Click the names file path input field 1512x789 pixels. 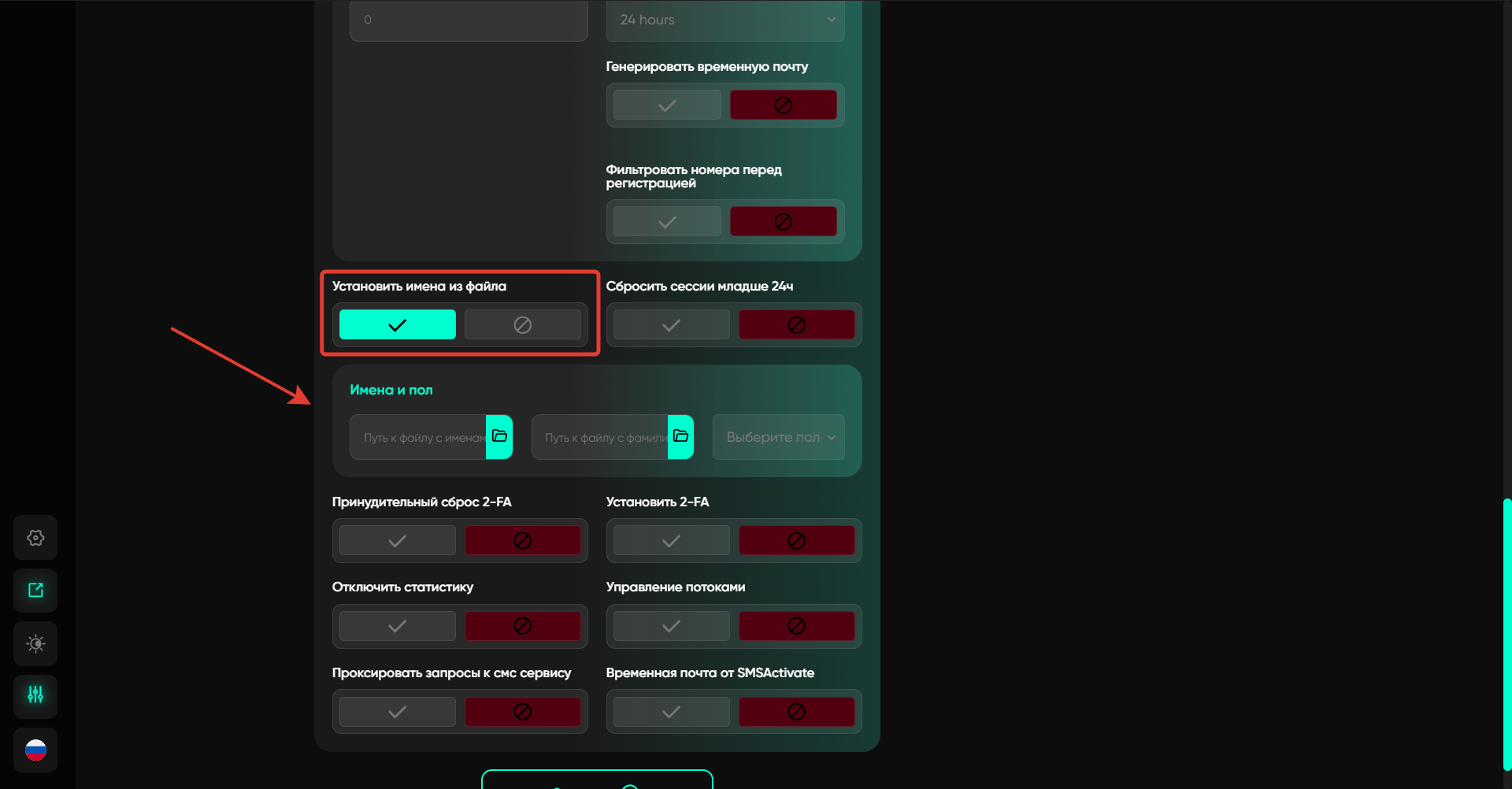pyautogui.click(x=419, y=437)
